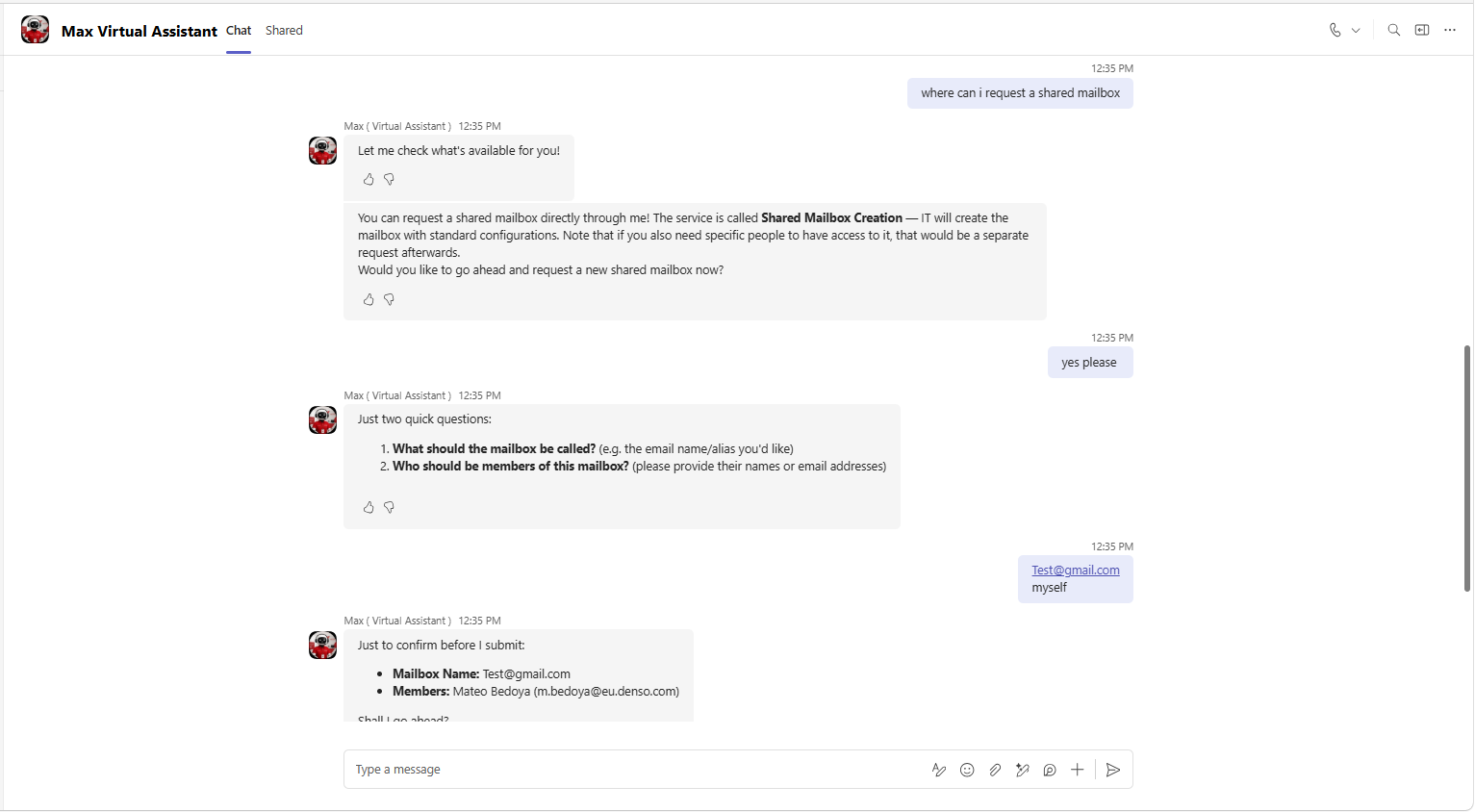Viewport: 1475px width, 812px height.
Task: Thumbs up the Shared Mailbox Creation message
Action: 369,299
